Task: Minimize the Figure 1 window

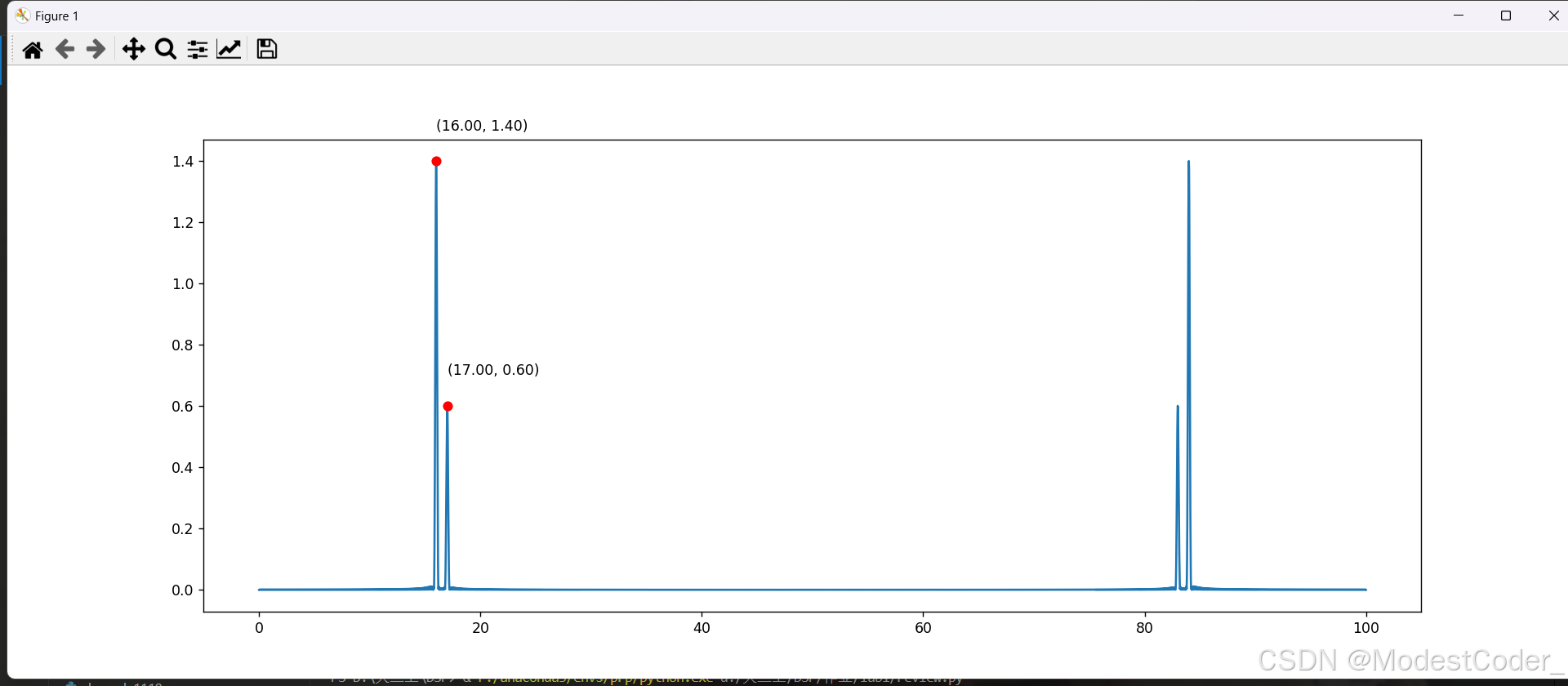Action: (x=1459, y=16)
